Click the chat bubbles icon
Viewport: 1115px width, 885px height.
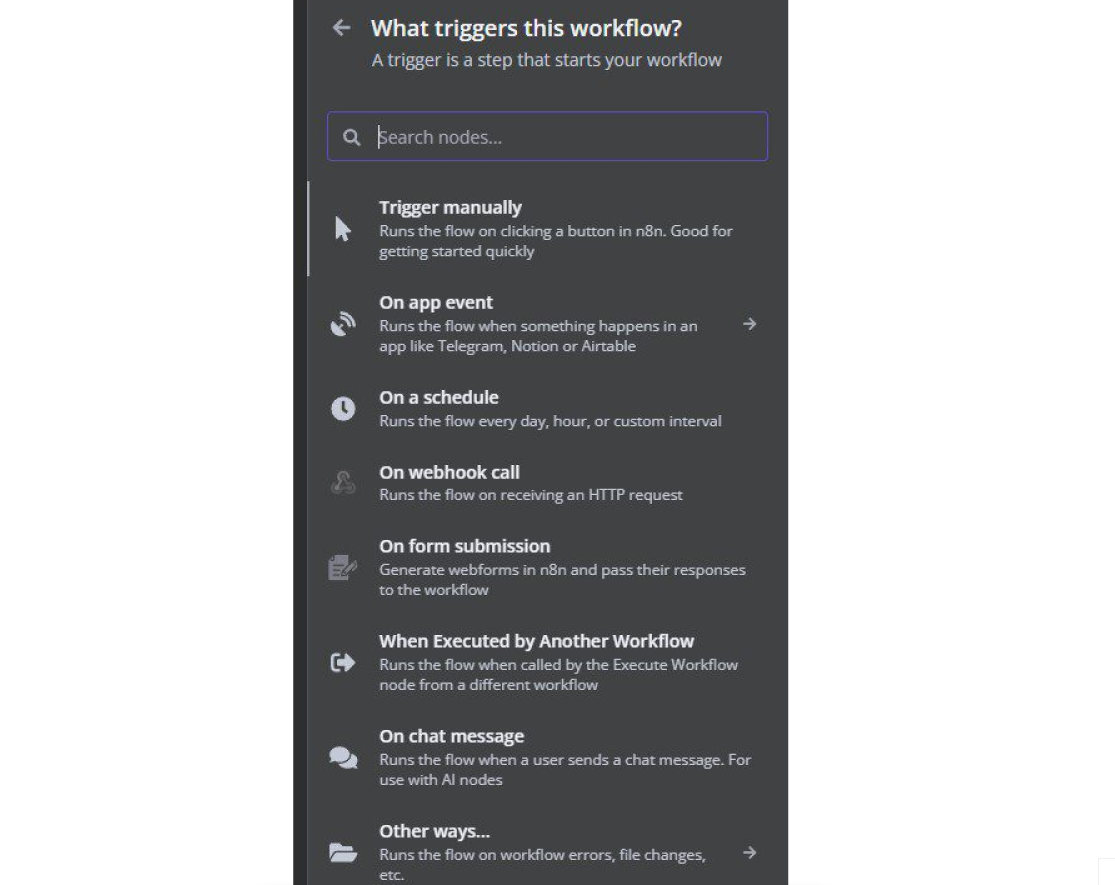click(343, 757)
